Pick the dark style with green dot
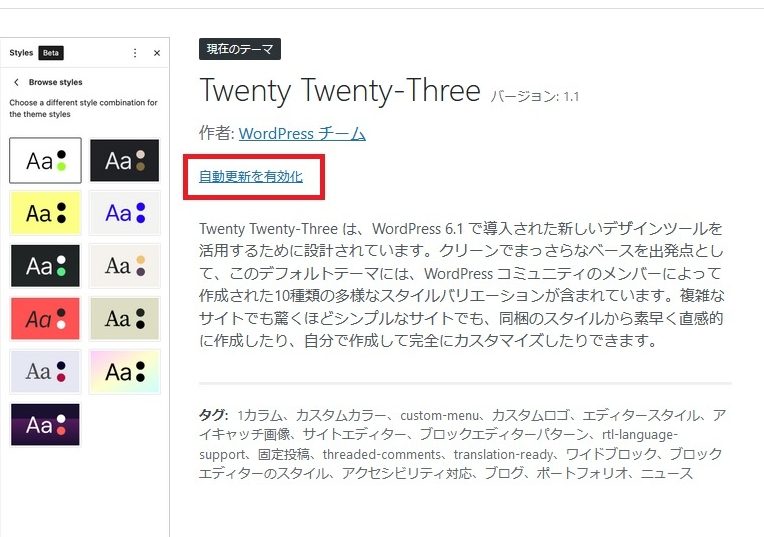The height and width of the screenshot is (537, 764). click(45, 266)
